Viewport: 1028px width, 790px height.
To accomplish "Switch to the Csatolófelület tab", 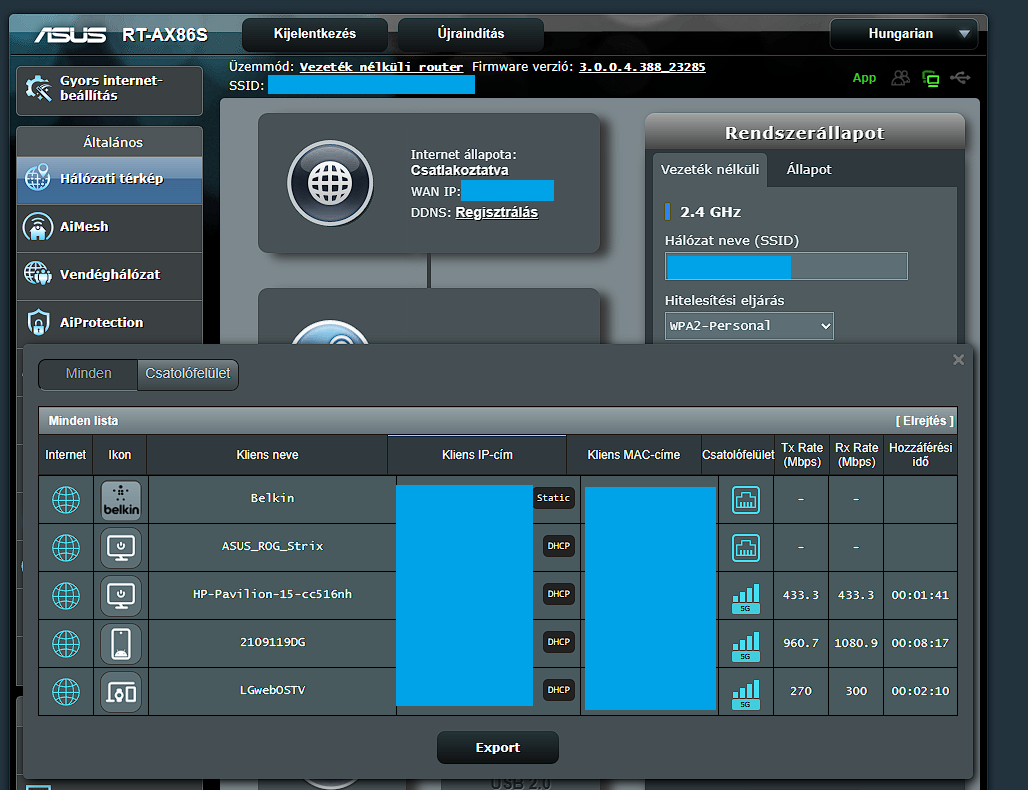I will pyautogui.click(x=188, y=374).
